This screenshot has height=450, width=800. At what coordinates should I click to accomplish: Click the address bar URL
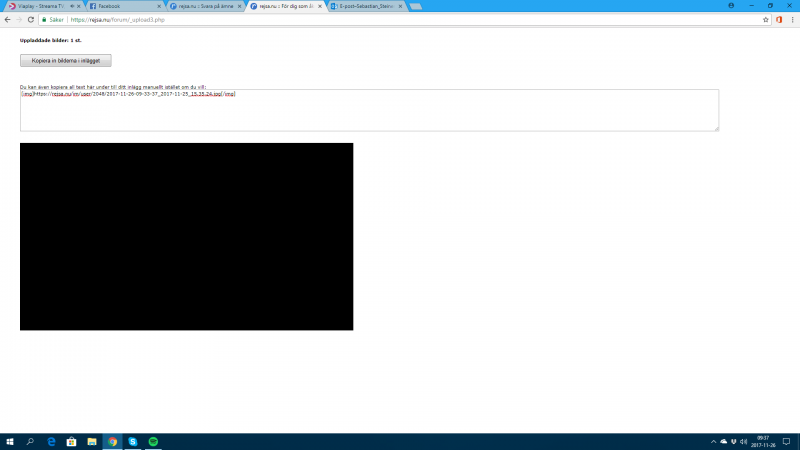click(x=117, y=20)
